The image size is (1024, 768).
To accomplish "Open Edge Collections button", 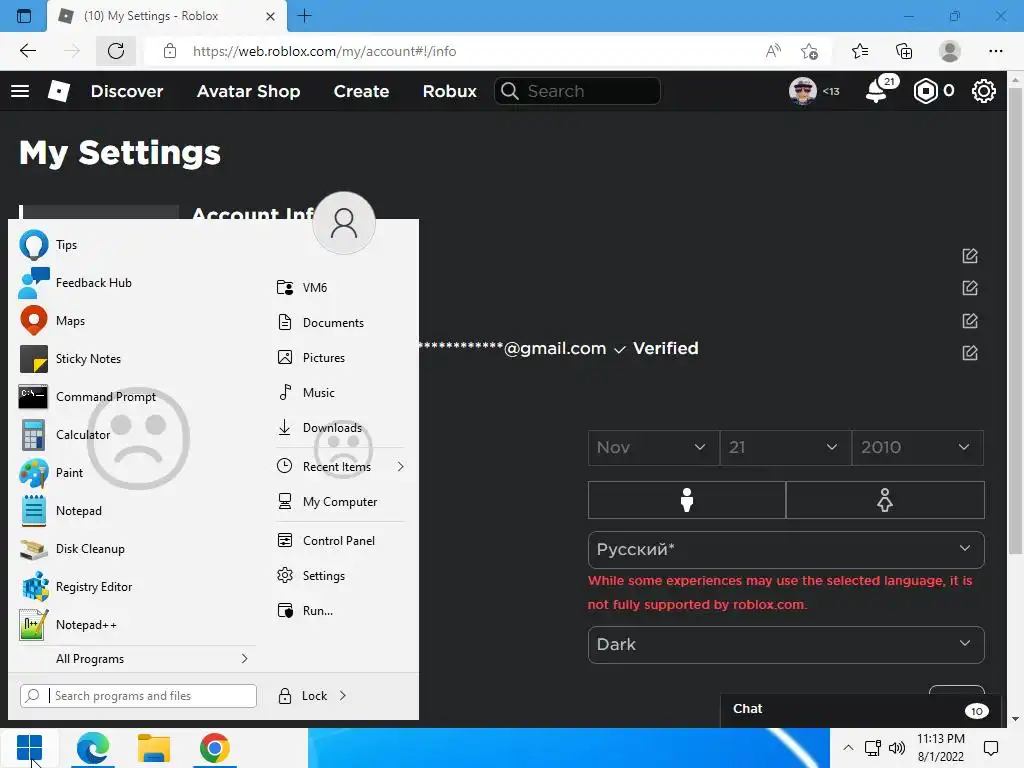I will (x=904, y=51).
